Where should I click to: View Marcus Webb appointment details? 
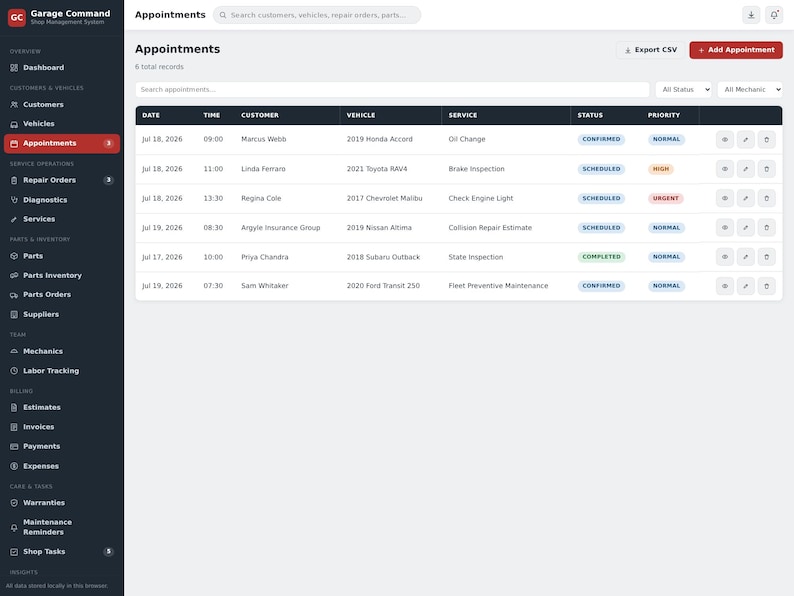725,140
